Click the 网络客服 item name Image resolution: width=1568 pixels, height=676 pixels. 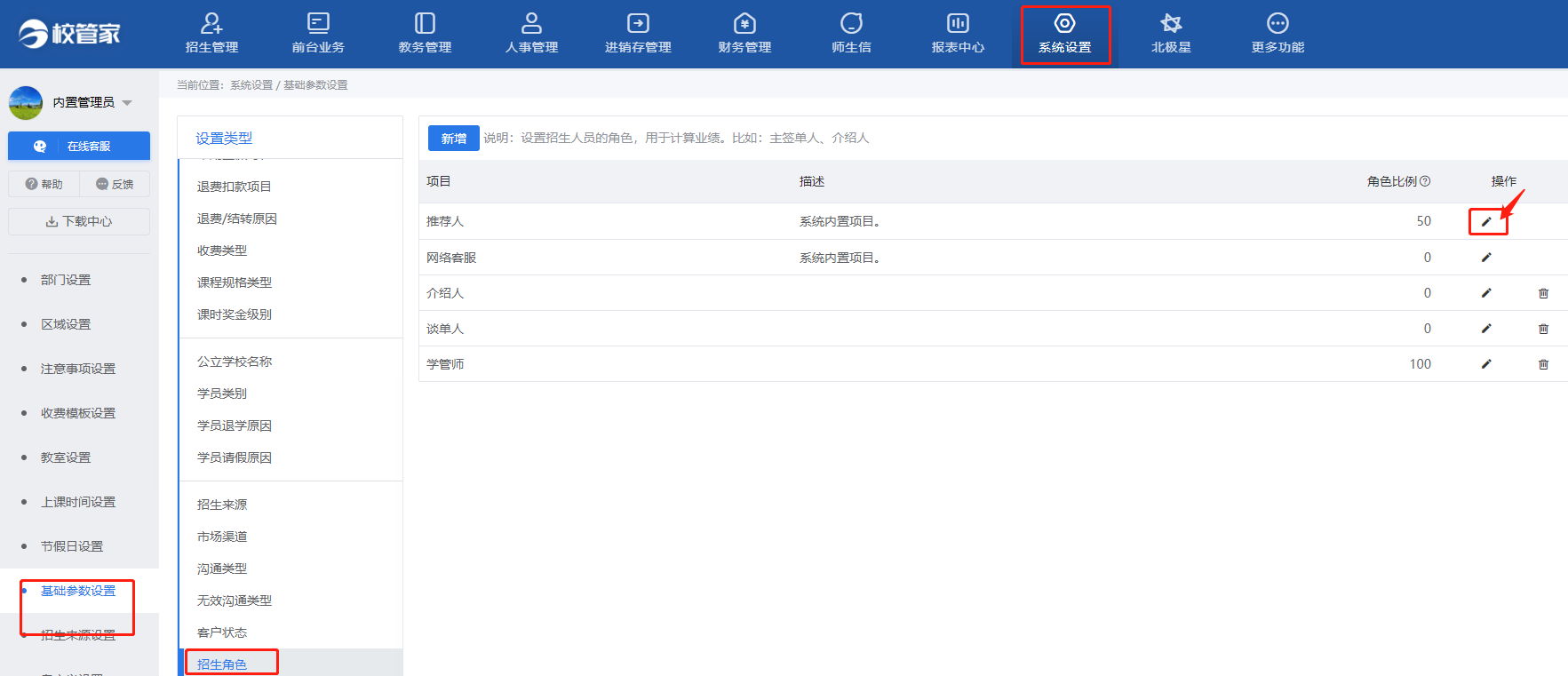click(451, 258)
